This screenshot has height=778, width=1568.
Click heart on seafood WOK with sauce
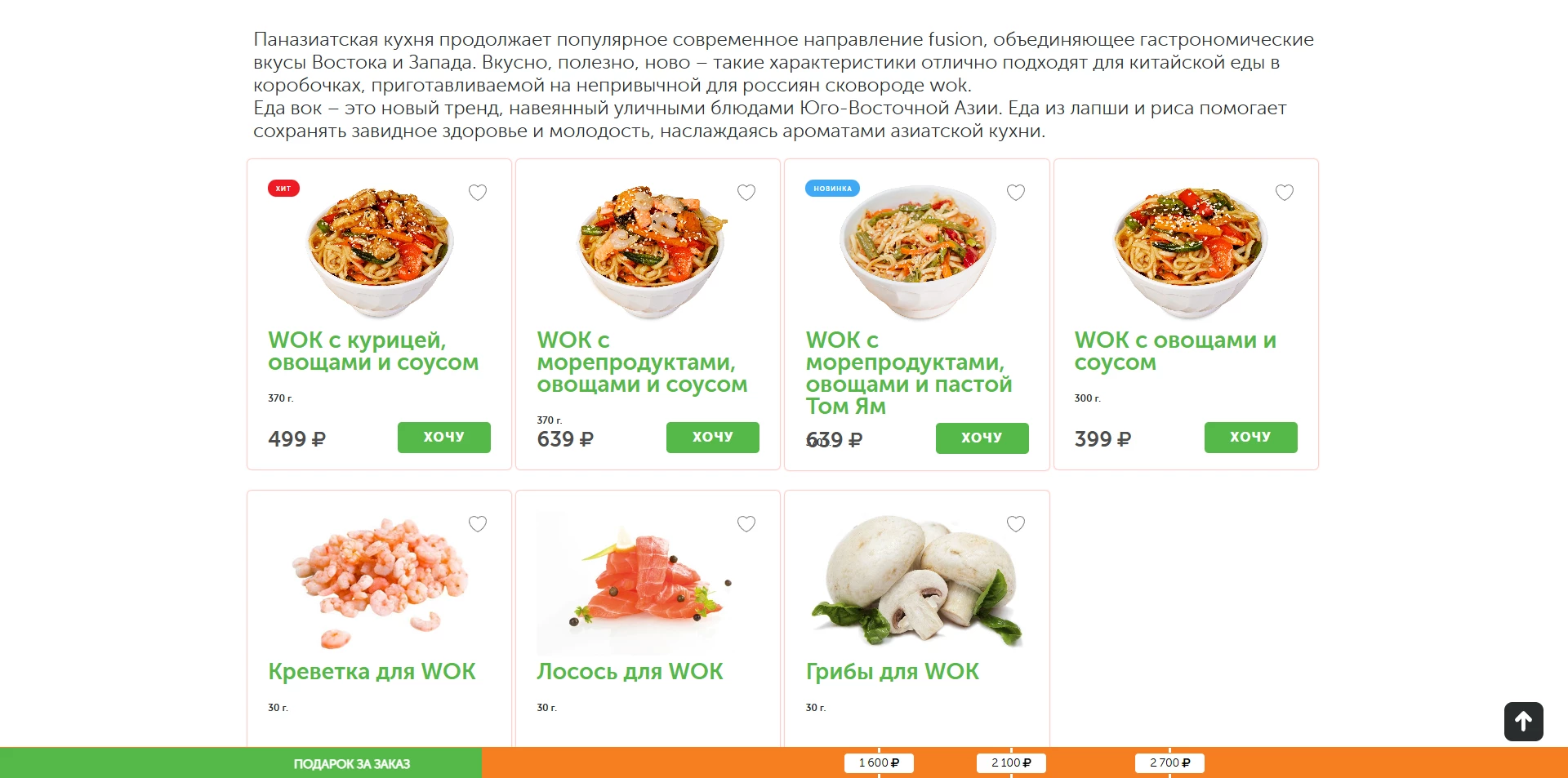pyautogui.click(x=746, y=193)
